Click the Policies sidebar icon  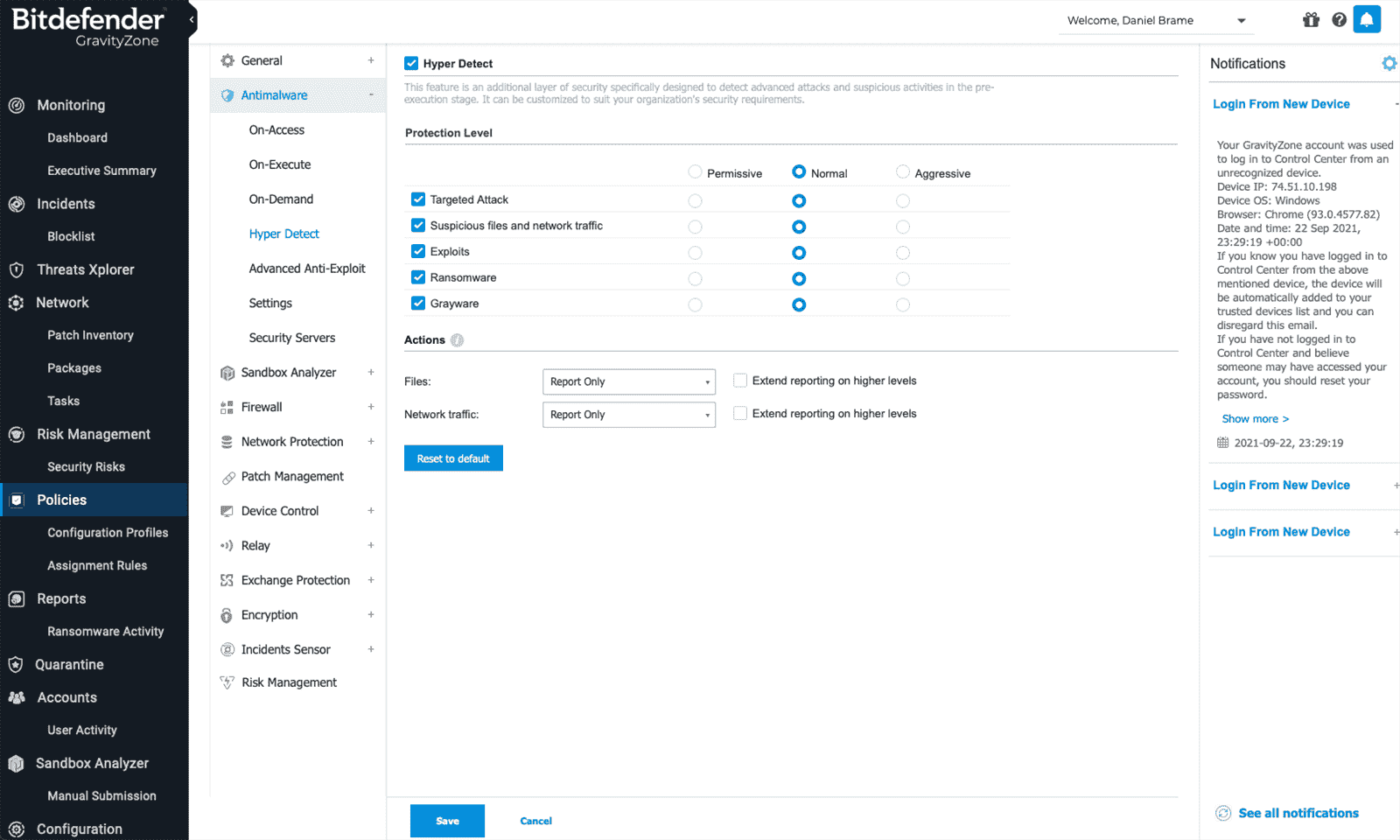click(17, 500)
